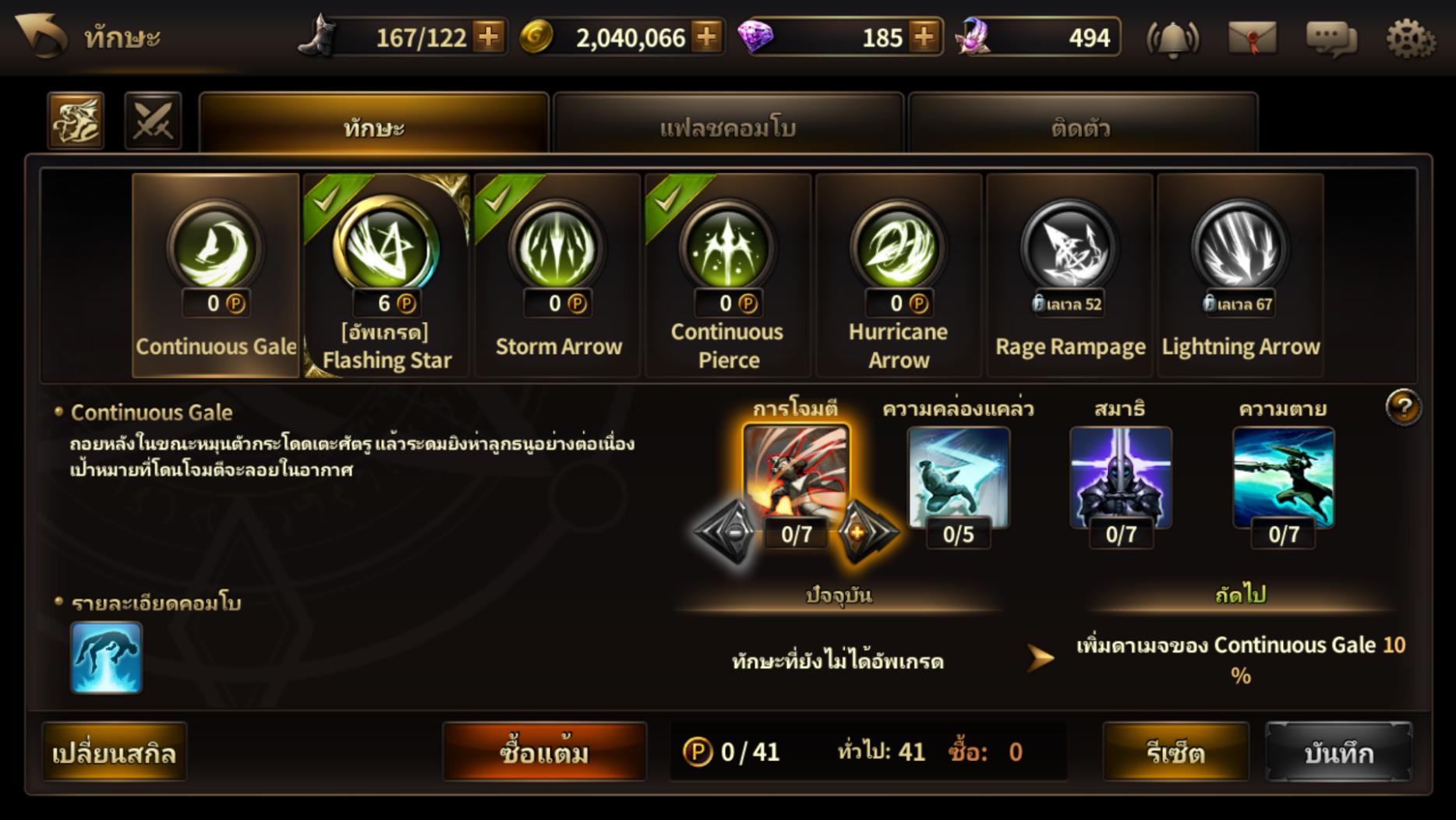The image size is (1456, 820).
Task: Open the notification bell
Action: (x=1173, y=38)
